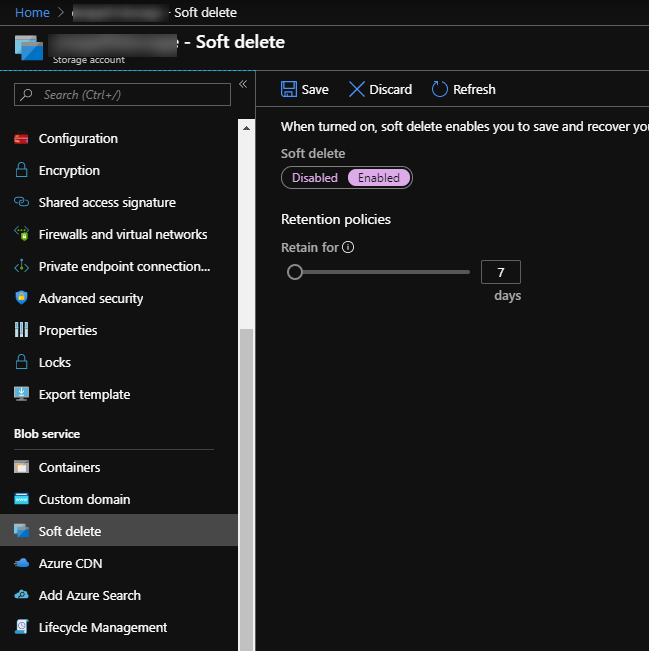This screenshot has width=649, height=651.
Task: Click the Azure CDN cloud icon
Action: (x=22, y=564)
